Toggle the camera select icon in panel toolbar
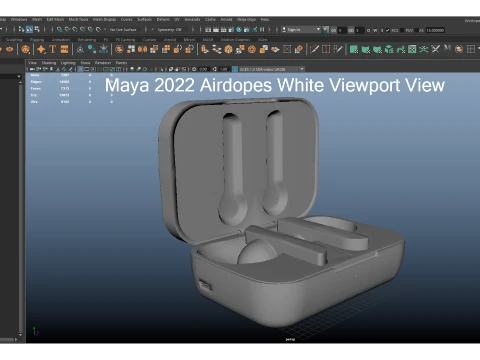 [32, 69]
